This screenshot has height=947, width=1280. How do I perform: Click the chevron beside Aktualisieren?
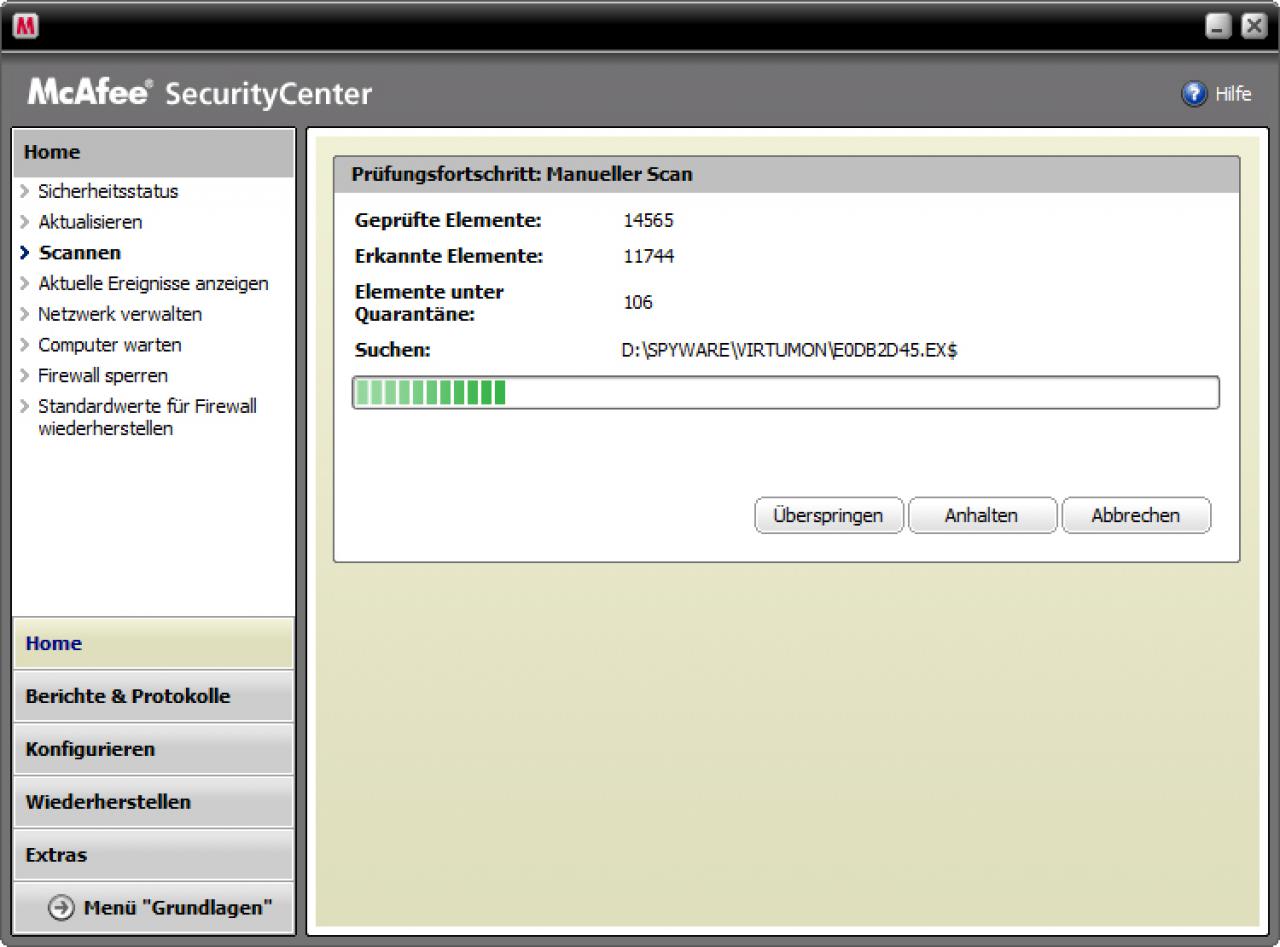pos(25,222)
